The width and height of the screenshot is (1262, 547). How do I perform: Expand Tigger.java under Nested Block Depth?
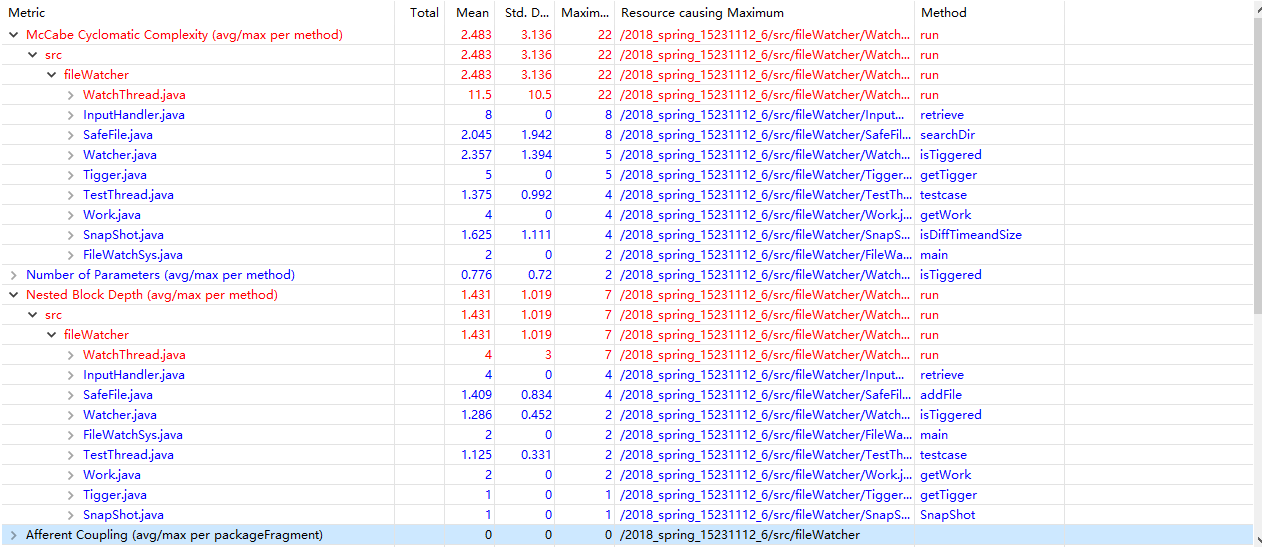(x=70, y=495)
